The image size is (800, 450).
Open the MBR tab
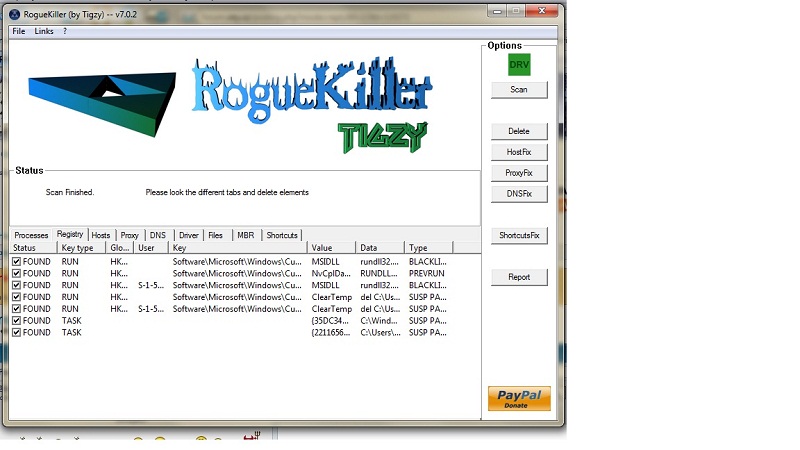coord(245,235)
